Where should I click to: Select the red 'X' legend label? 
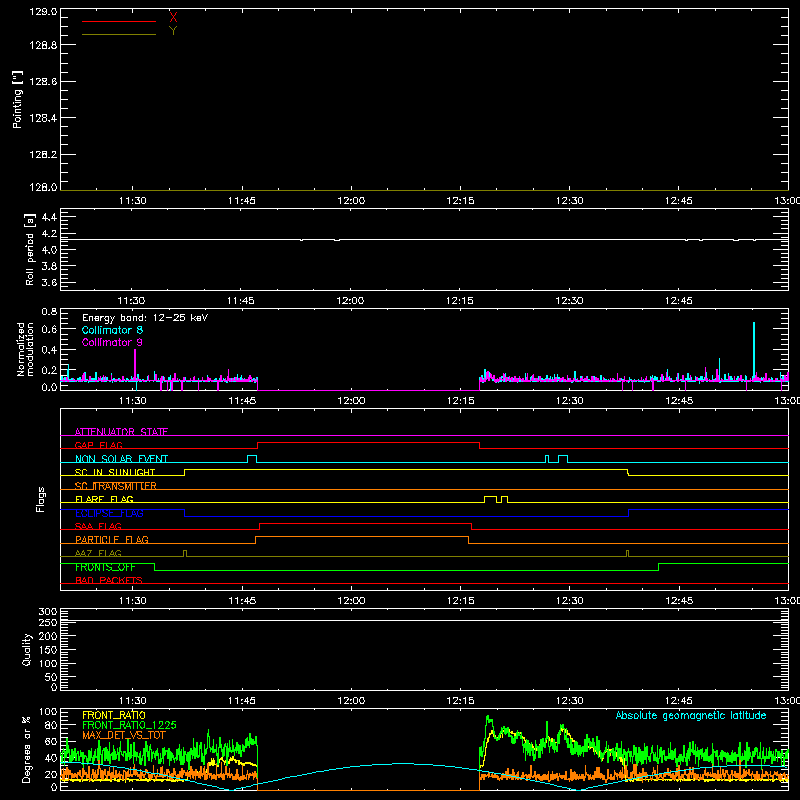[x=173, y=18]
